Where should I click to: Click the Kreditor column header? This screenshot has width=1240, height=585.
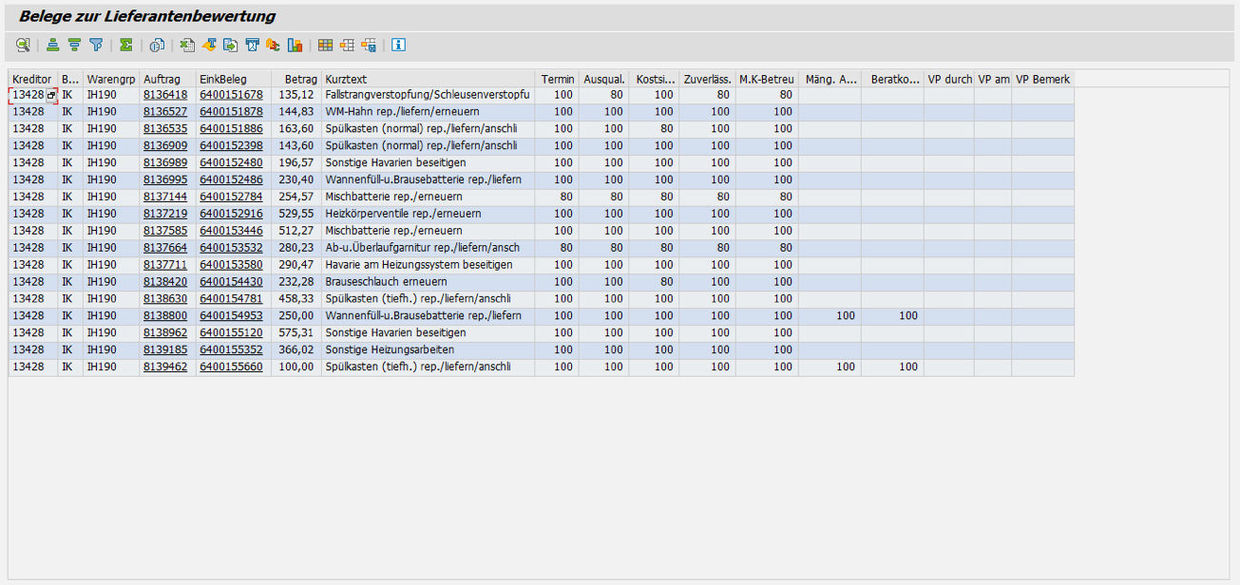point(32,79)
